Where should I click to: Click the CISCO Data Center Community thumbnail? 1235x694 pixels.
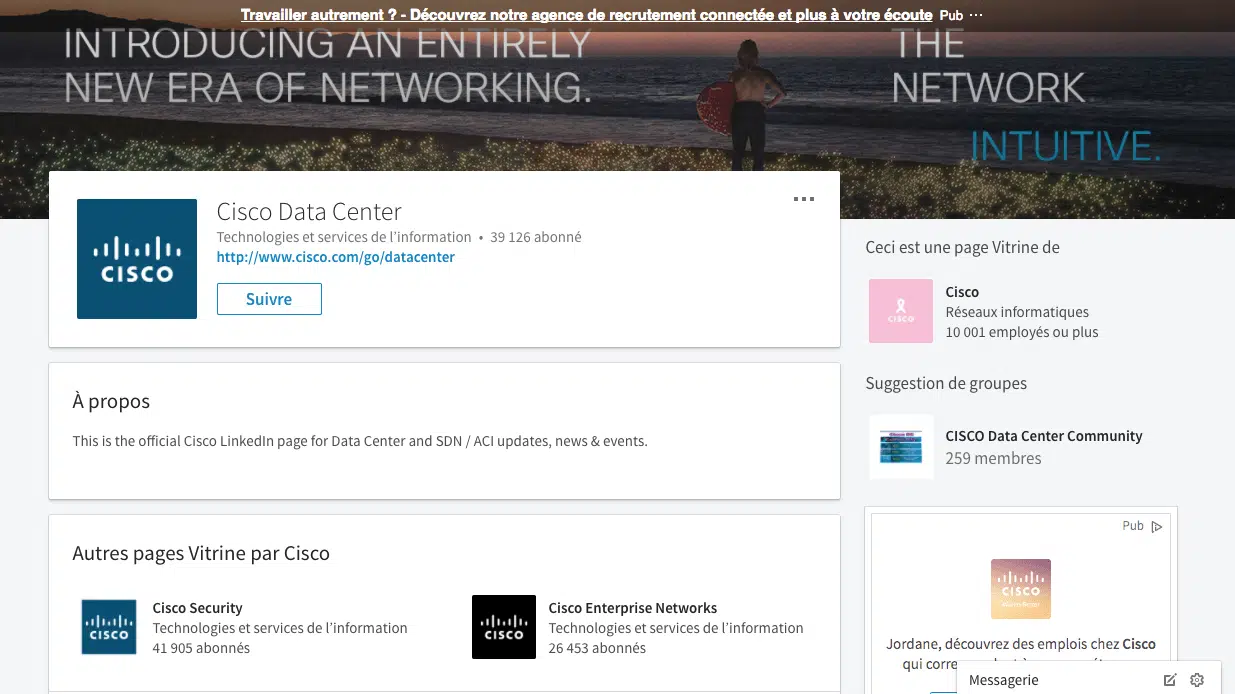pyautogui.click(x=901, y=446)
